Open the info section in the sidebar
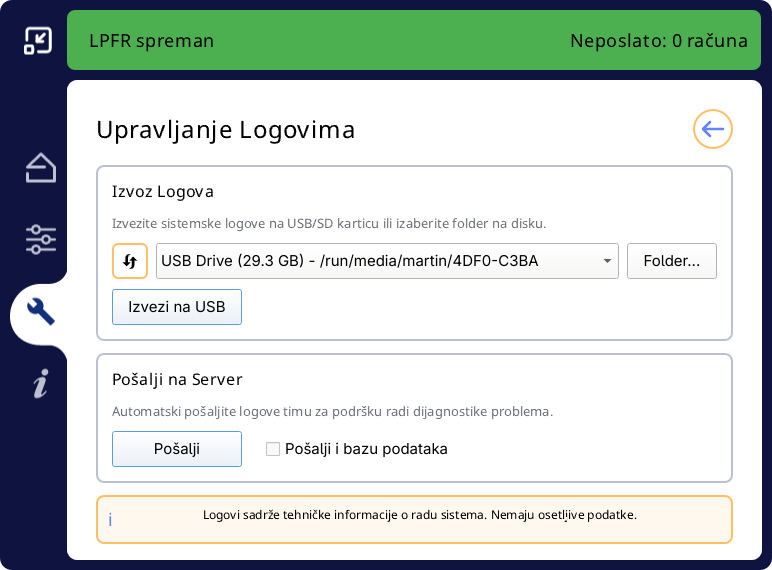Image resolution: width=772 pixels, height=570 pixels. (40, 383)
